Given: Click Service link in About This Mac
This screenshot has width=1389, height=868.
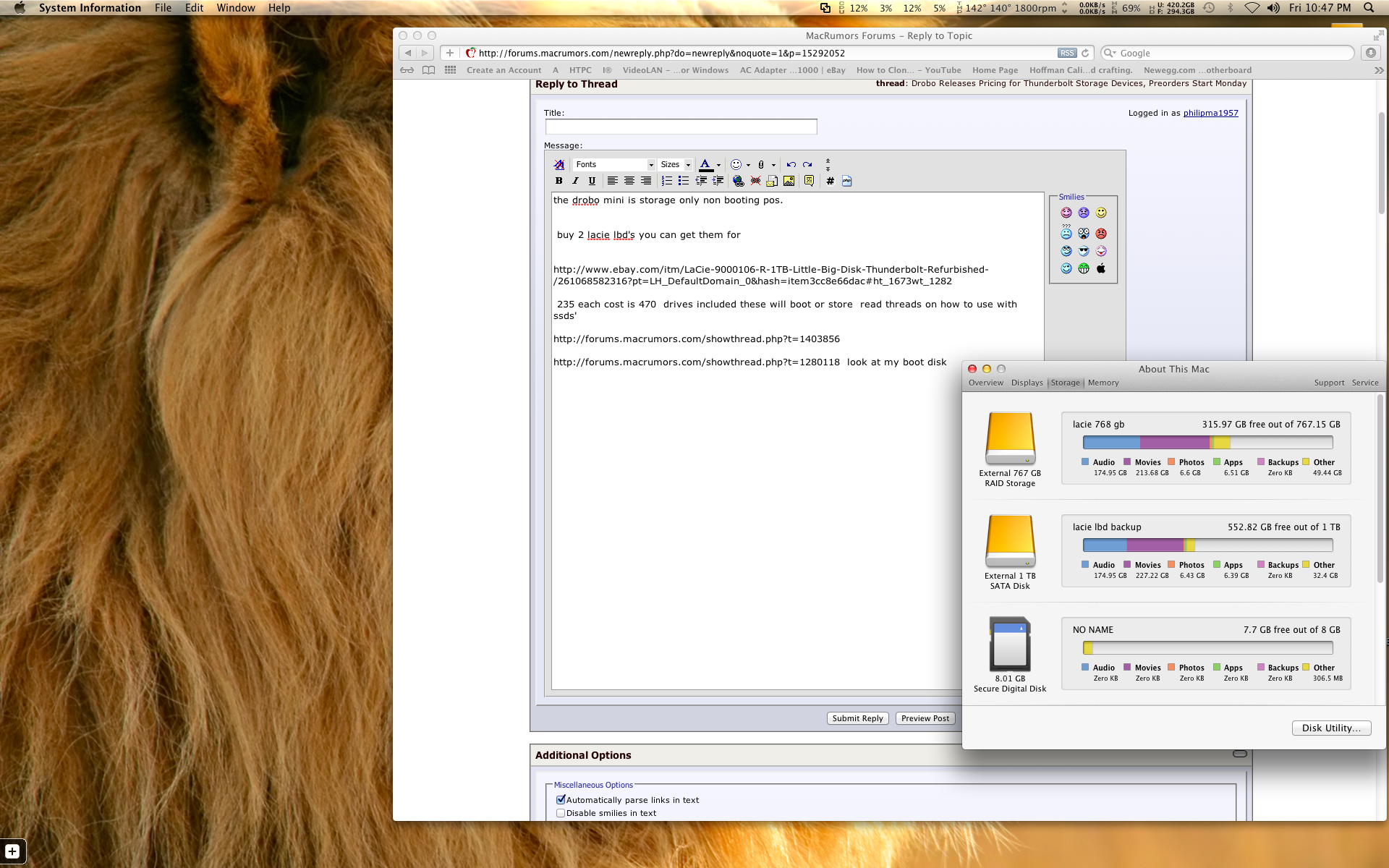Looking at the screenshot, I should (1365, 383).
